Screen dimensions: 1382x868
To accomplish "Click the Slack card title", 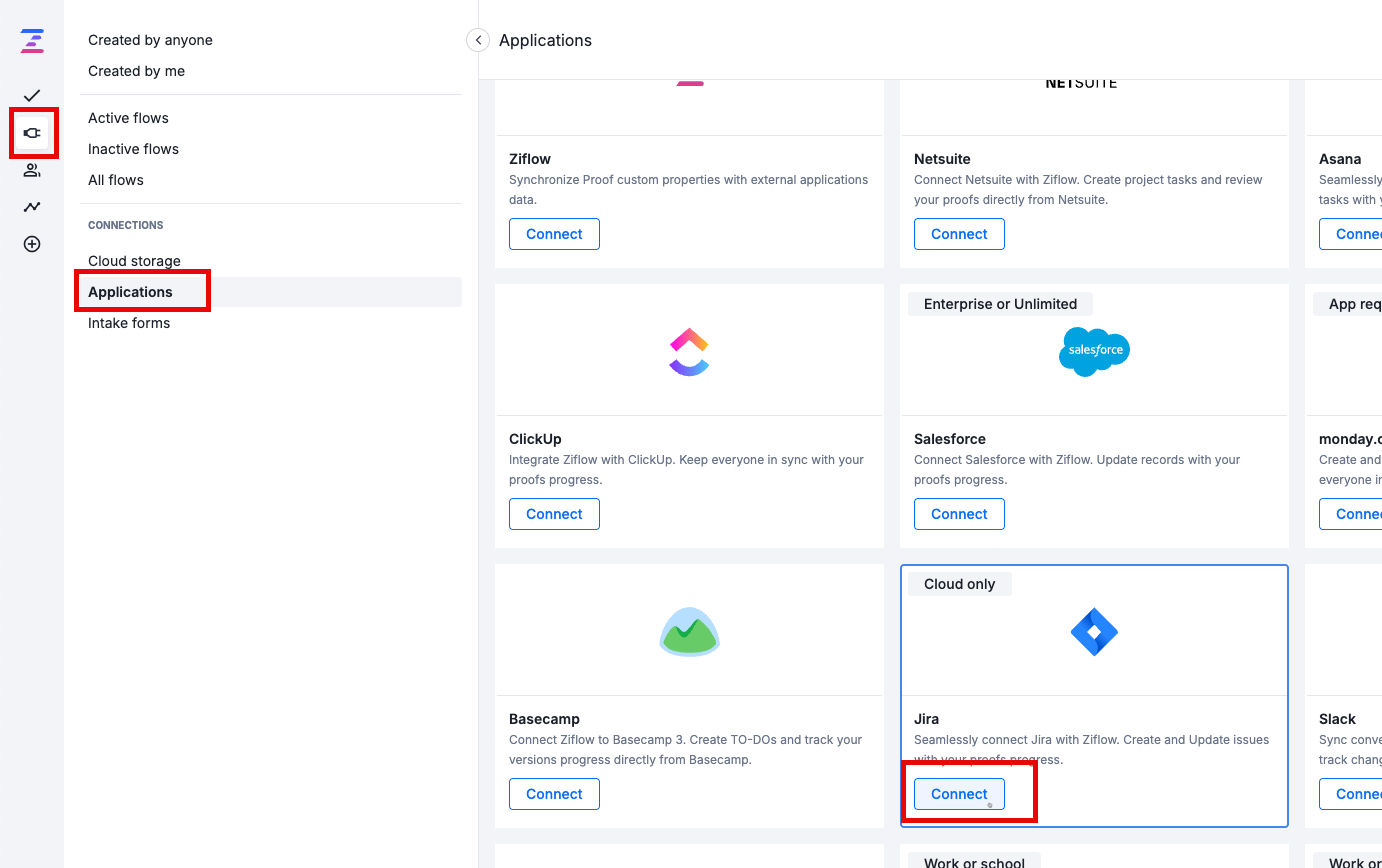I will click(x=1337, y=719).
